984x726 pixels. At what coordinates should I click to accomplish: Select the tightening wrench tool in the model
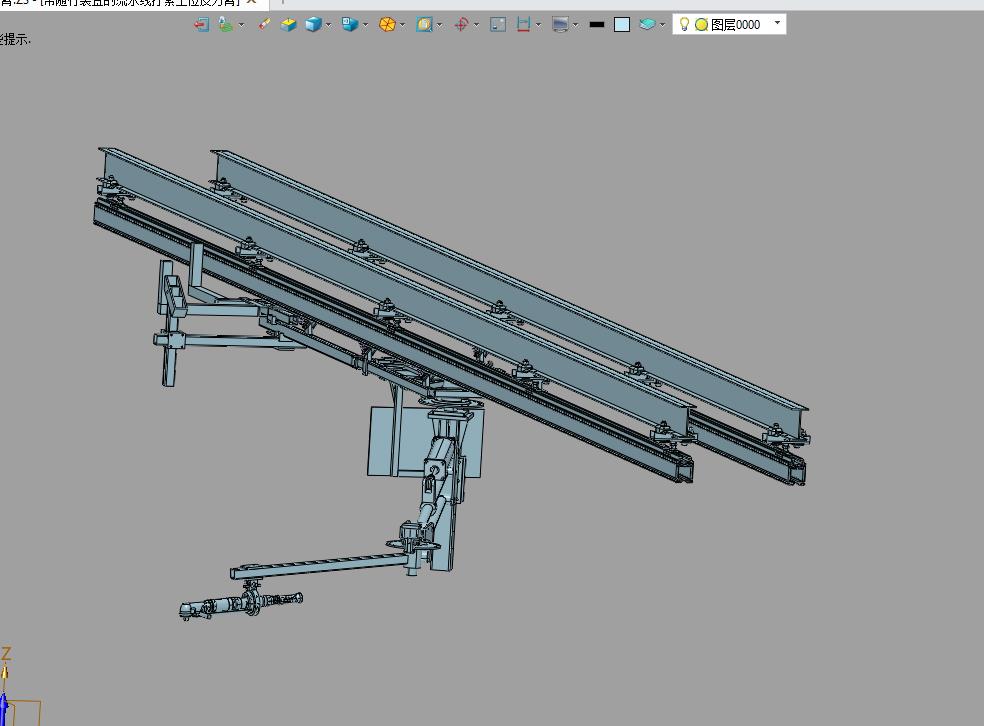tap(241, 604)
